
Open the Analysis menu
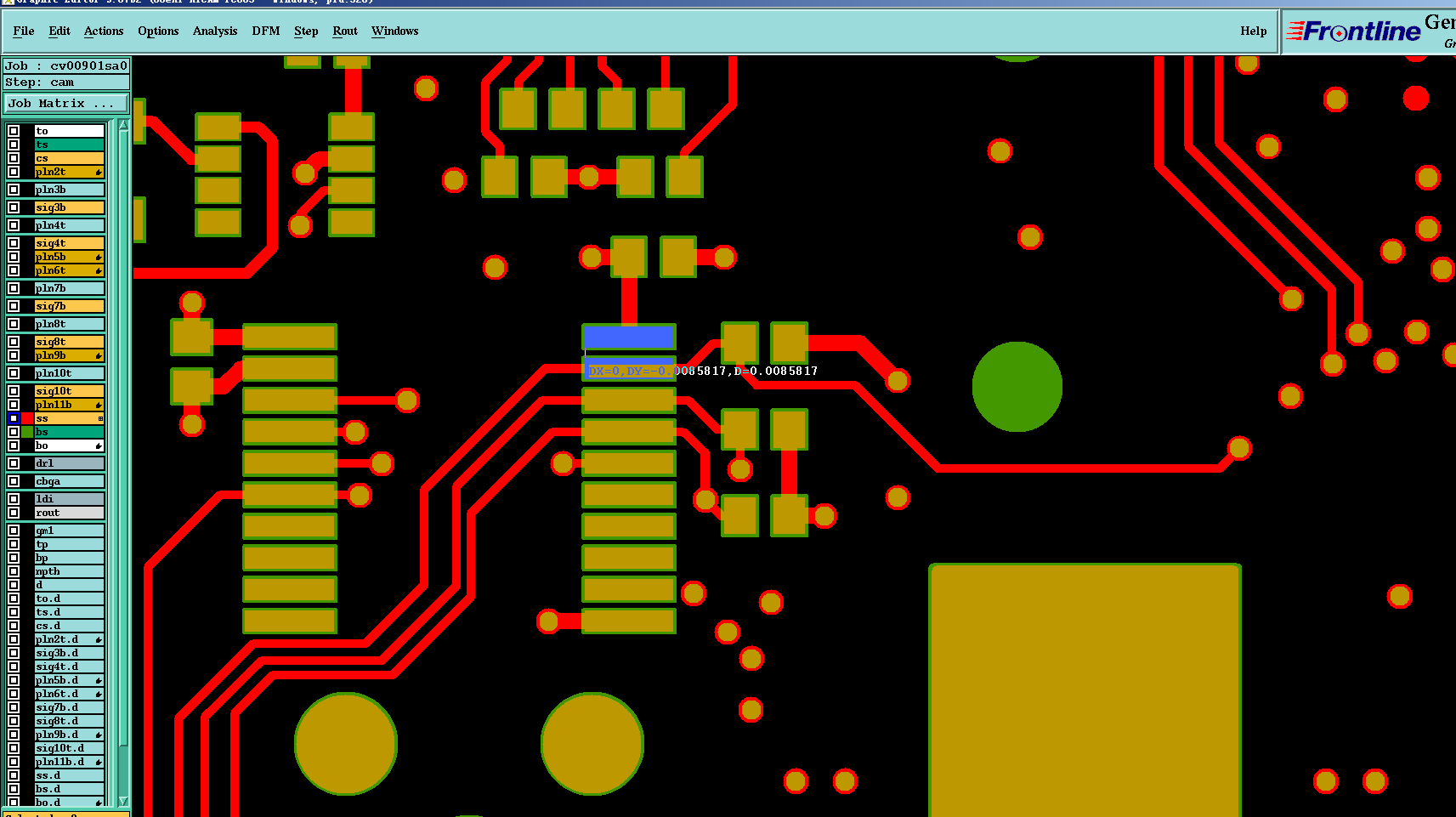215,31
